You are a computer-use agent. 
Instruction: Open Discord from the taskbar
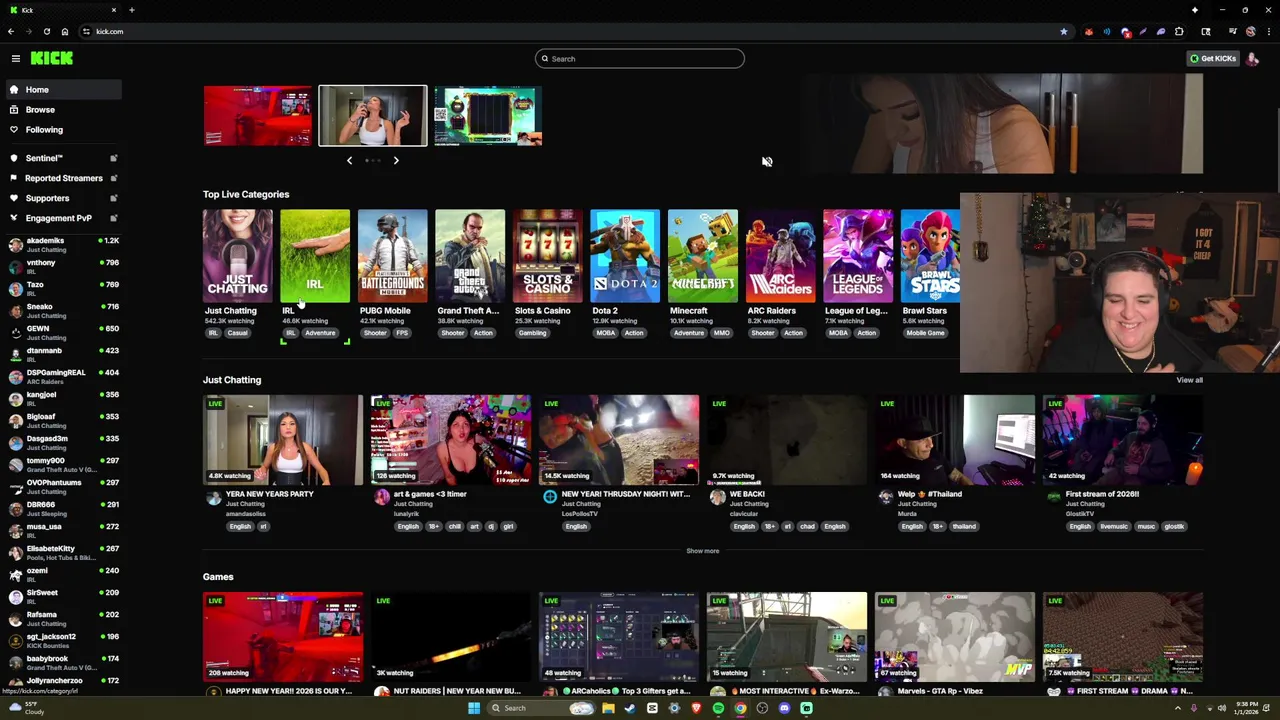(x=784, y=708)
